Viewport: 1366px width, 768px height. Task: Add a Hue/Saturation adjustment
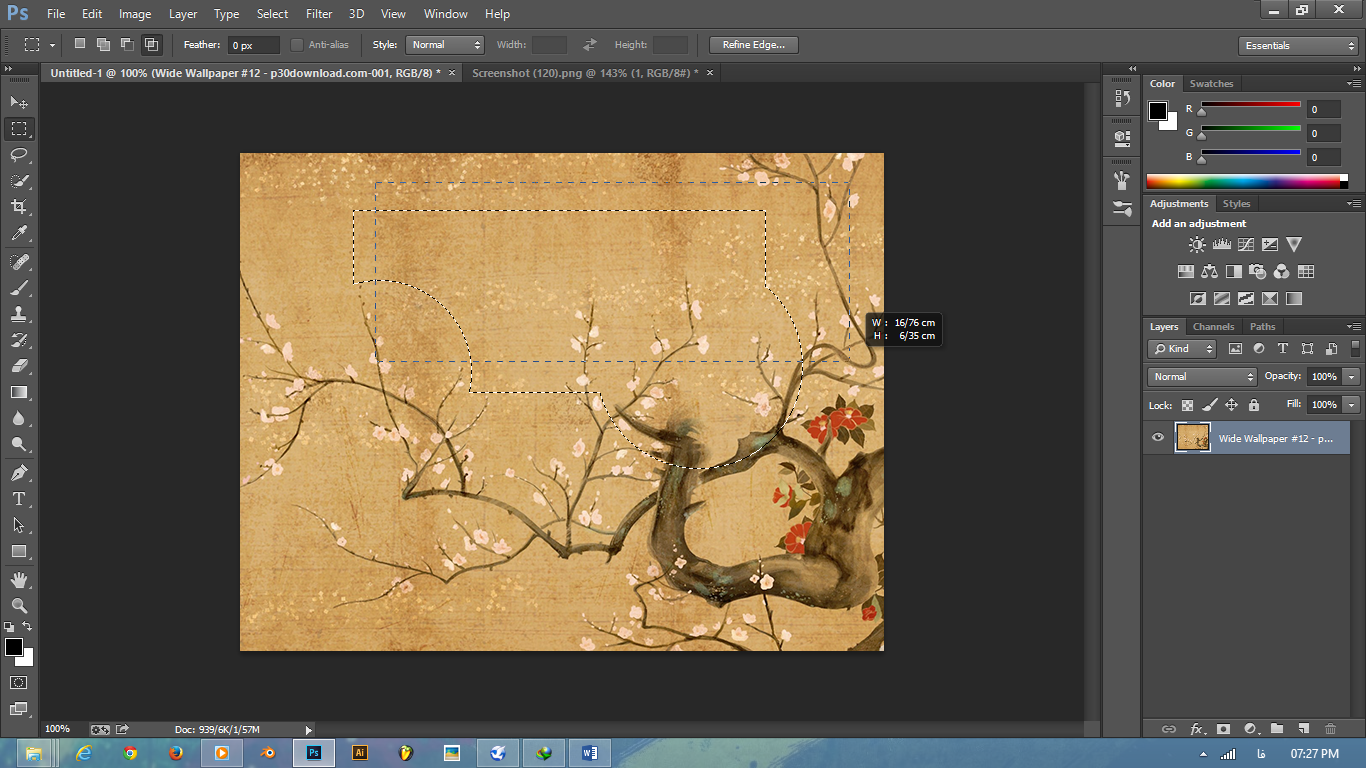pos(1186,271)
